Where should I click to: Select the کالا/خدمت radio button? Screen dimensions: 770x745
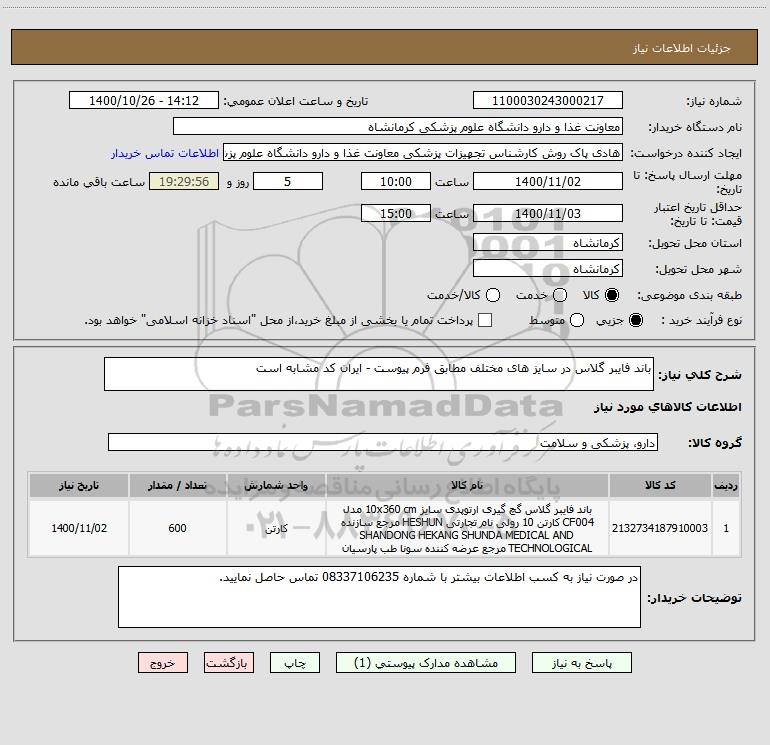[x=493, y=295]
